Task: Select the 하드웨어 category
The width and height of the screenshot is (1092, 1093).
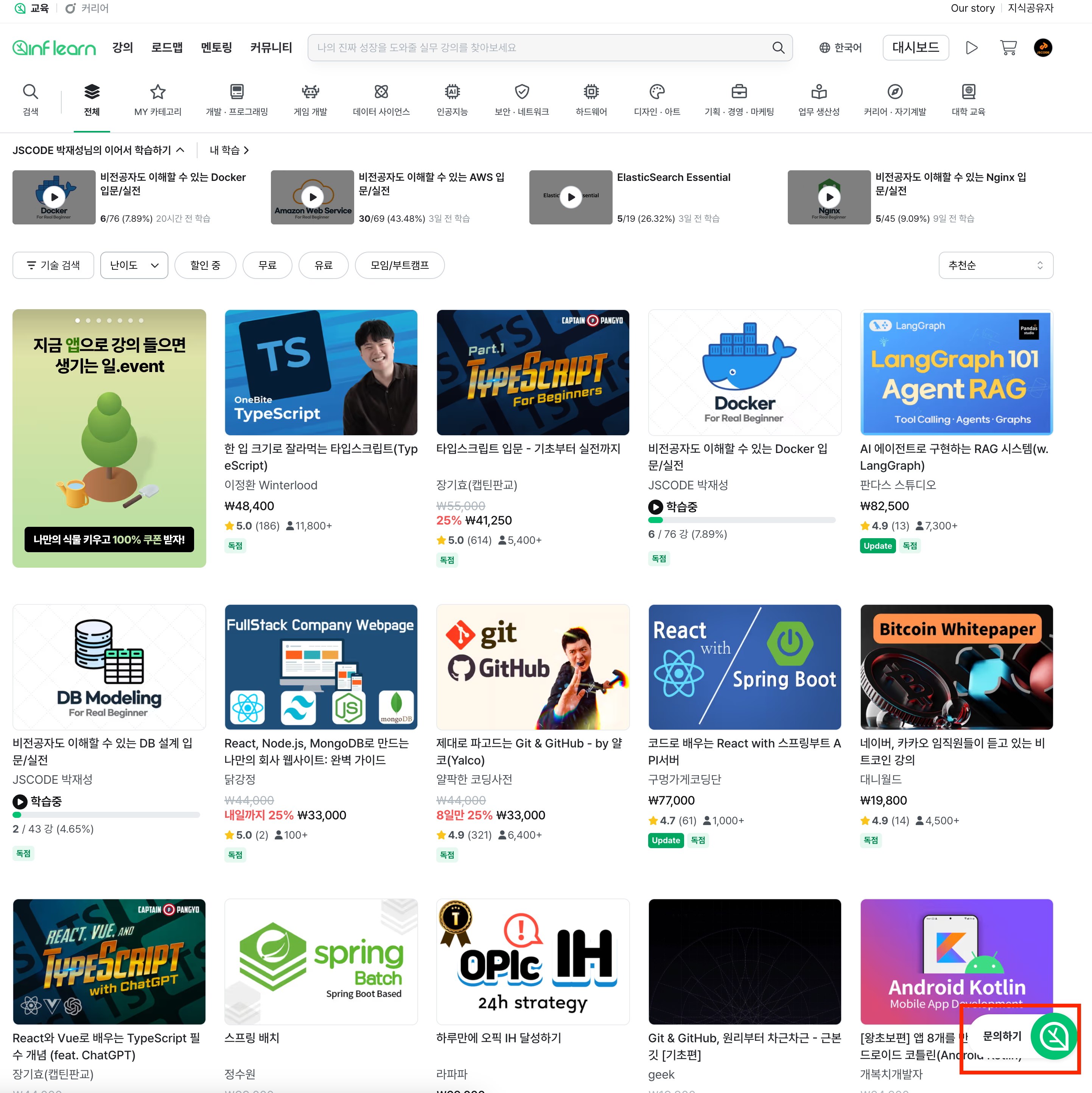Action: (x=591, y=100)
